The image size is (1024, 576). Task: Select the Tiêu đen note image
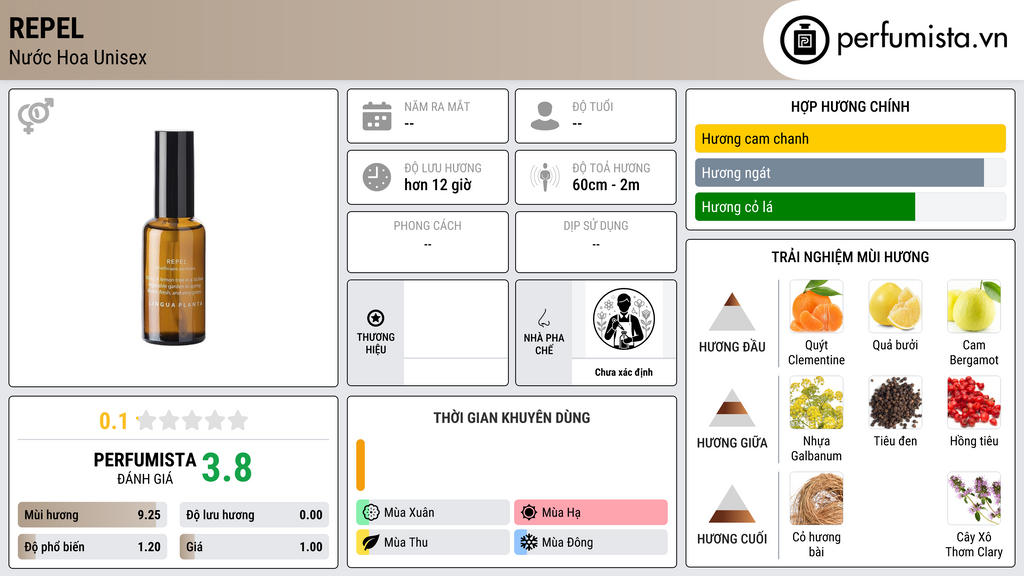pyautogui.click(x=895, y=402)
